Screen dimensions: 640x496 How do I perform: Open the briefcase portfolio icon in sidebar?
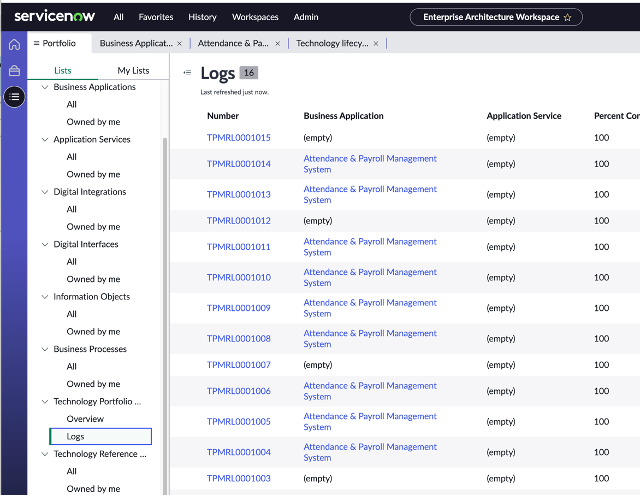tap(14, 71)
